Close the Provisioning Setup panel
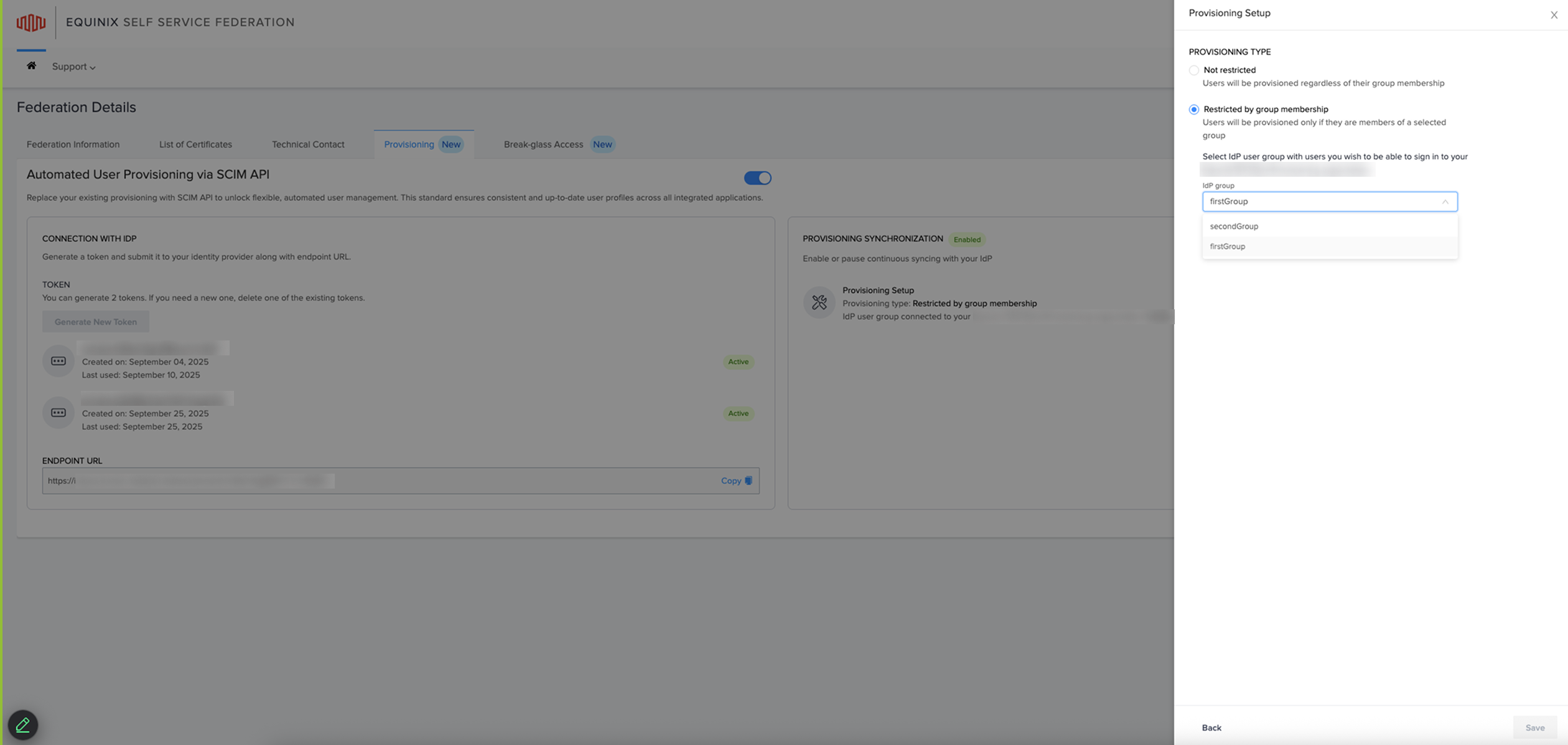This screenshot has width=1568, height=745. [1554, 15]
